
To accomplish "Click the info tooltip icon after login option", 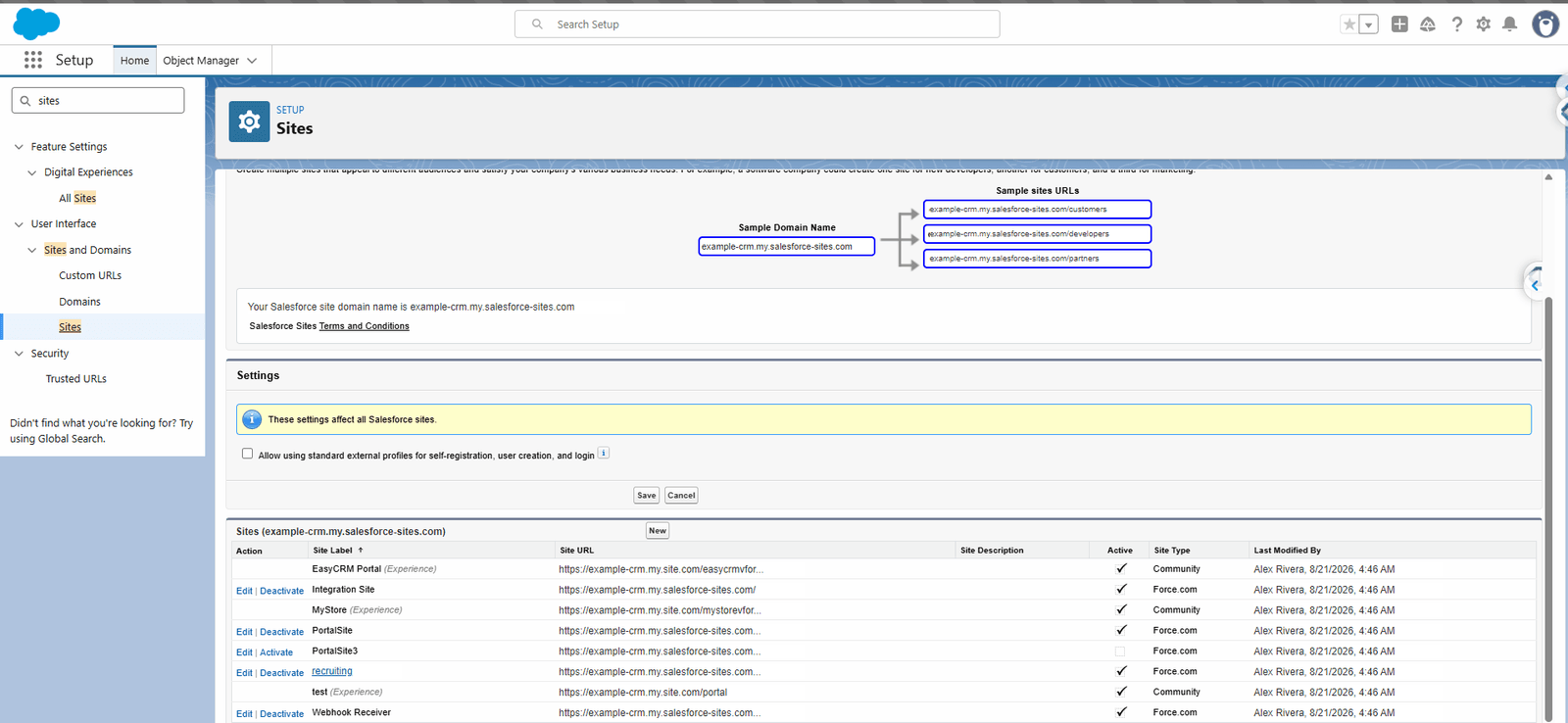I will [x=604, y=453].
